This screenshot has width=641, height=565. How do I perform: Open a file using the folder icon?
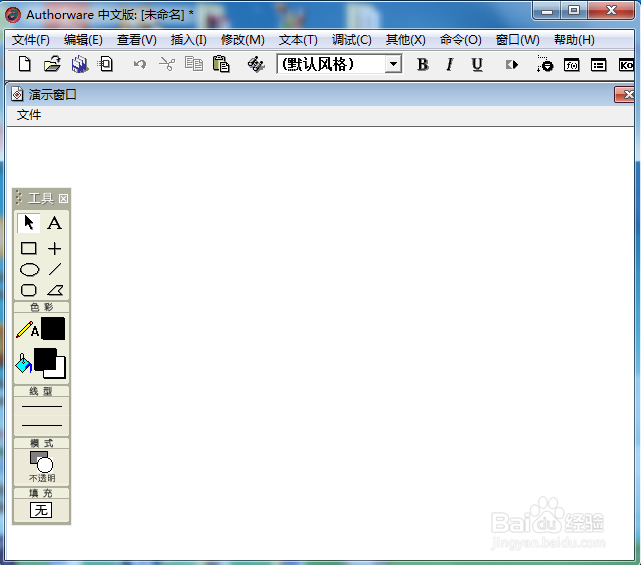[52, 64]
